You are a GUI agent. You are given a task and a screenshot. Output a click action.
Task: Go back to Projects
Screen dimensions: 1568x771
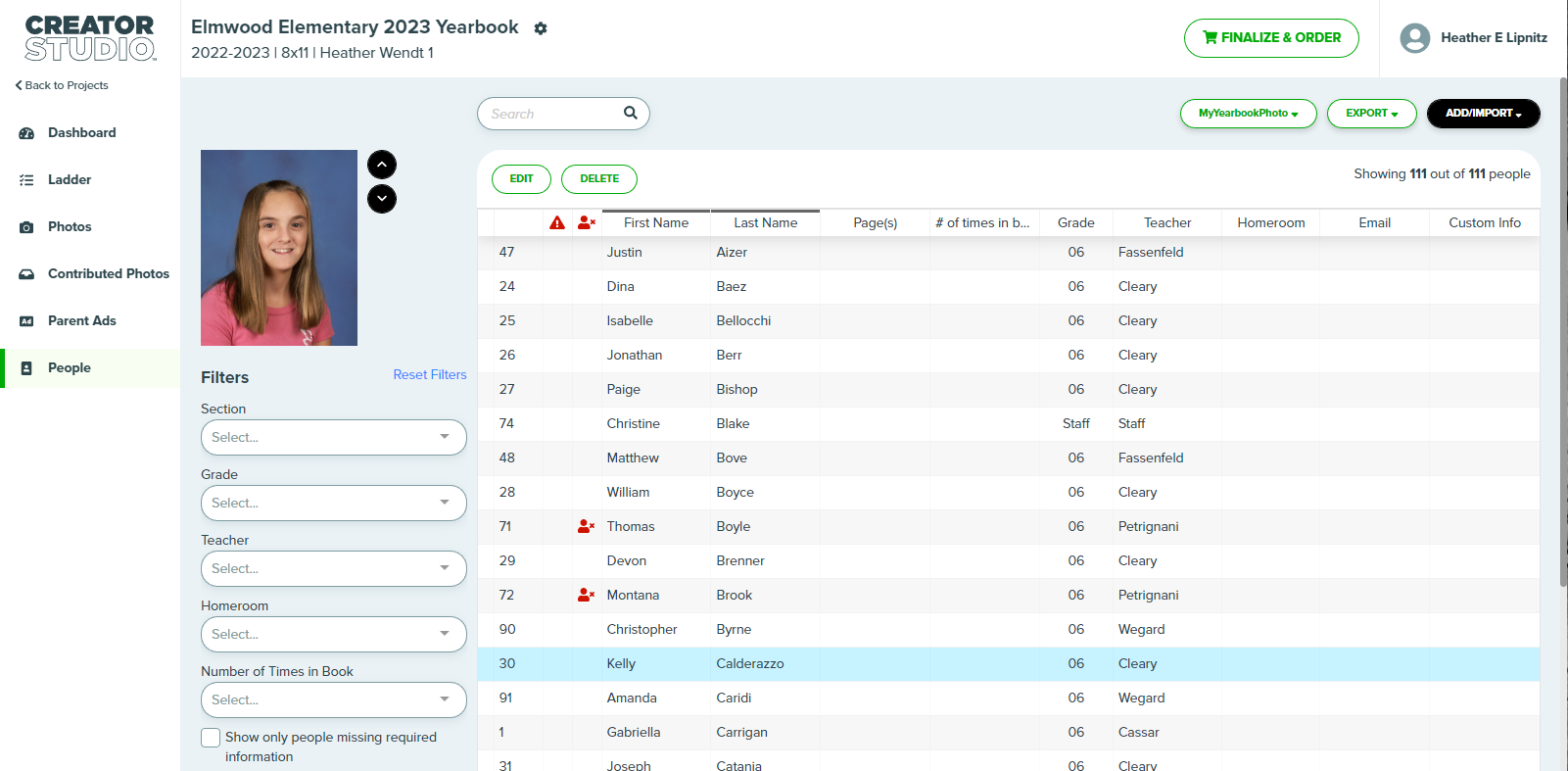pyautogui.click(x=62, y=85)
